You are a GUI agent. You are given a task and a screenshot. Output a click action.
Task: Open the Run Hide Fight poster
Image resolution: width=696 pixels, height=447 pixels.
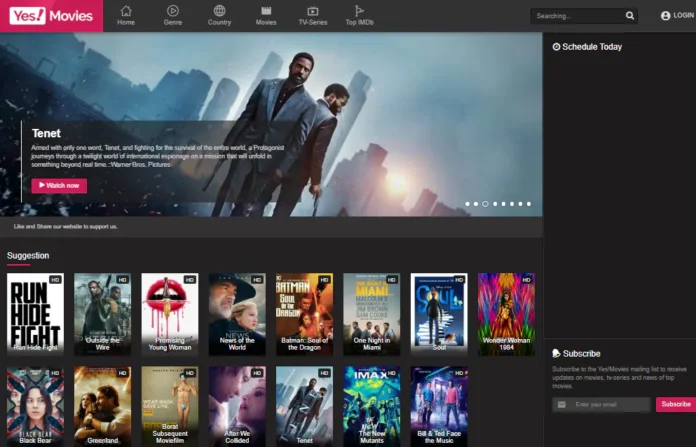(35, 314)
